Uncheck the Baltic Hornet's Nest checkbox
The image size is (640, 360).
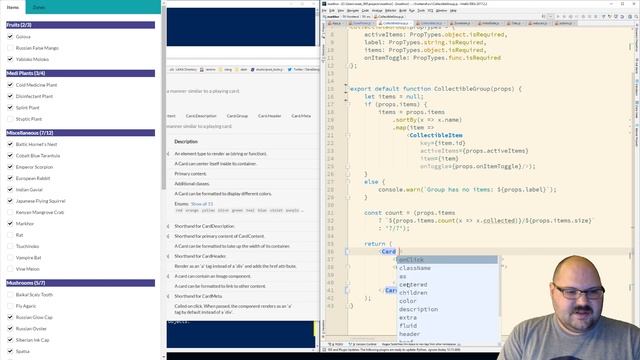click(x=10, y=144)
